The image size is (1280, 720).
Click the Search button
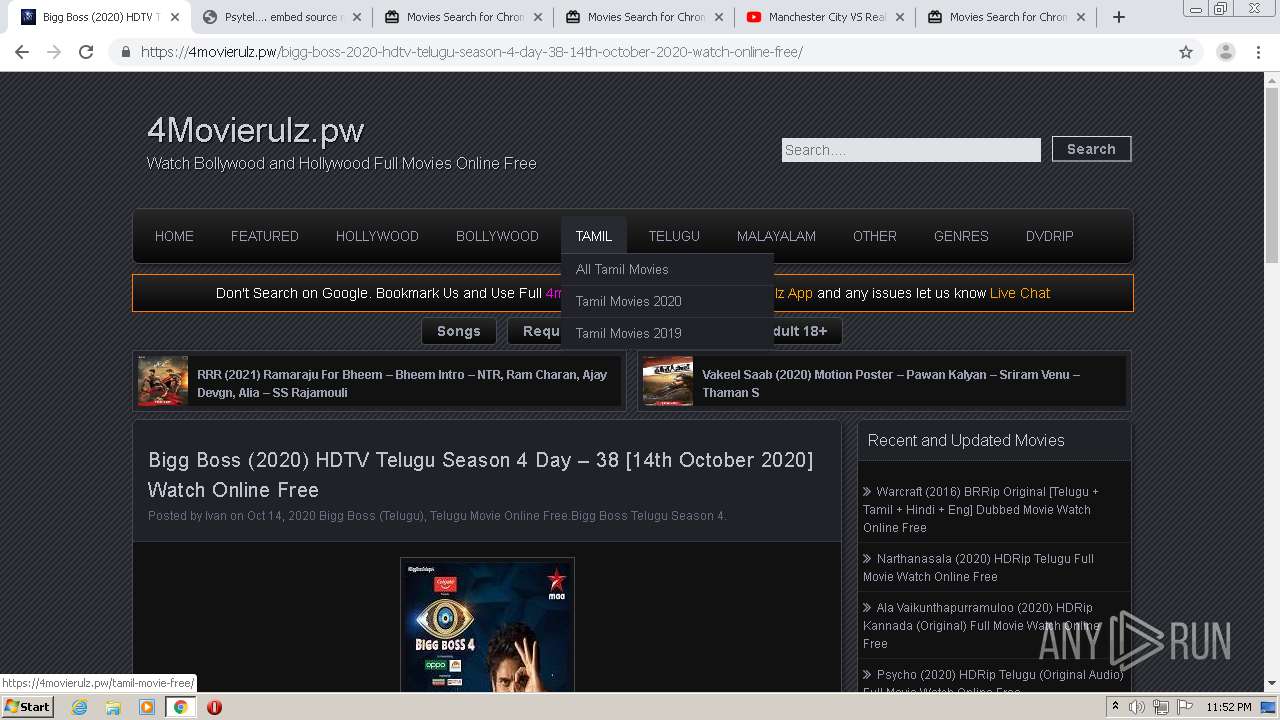(x=1091, y=149)
